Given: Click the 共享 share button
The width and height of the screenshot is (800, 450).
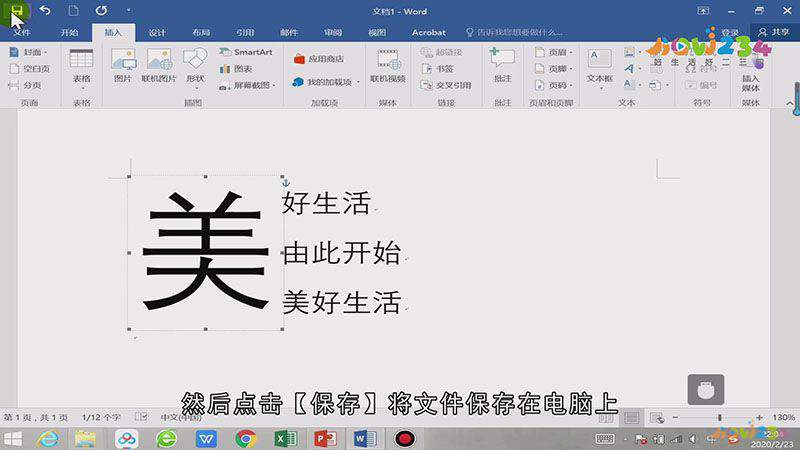Looking at the screenshot, I should (x=774, y=32).
